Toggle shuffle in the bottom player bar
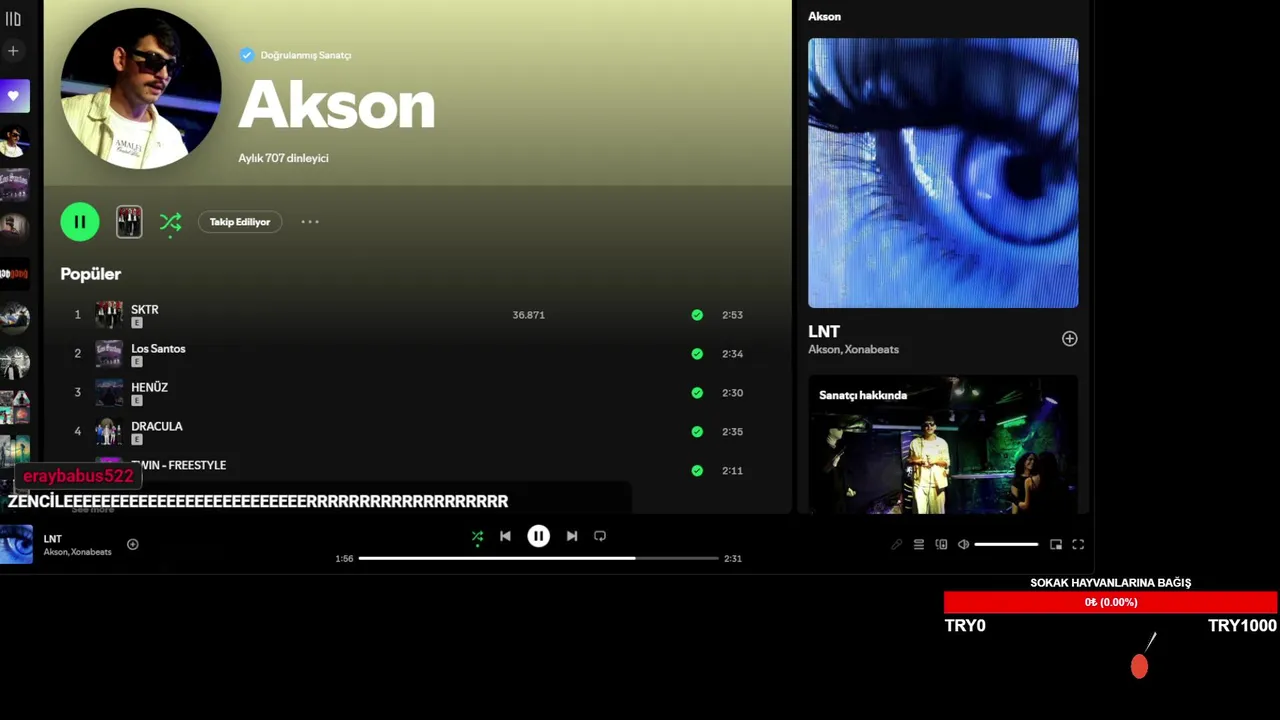 [x=477, y=536]
